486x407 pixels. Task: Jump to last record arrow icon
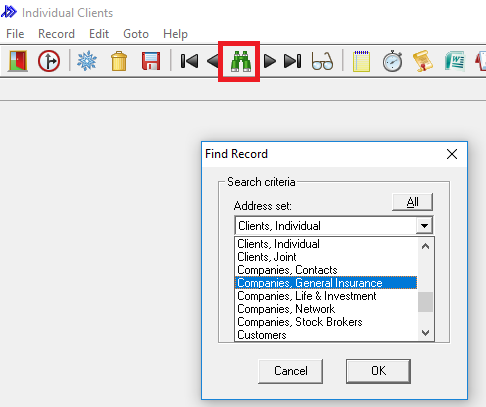pos(292,61)
